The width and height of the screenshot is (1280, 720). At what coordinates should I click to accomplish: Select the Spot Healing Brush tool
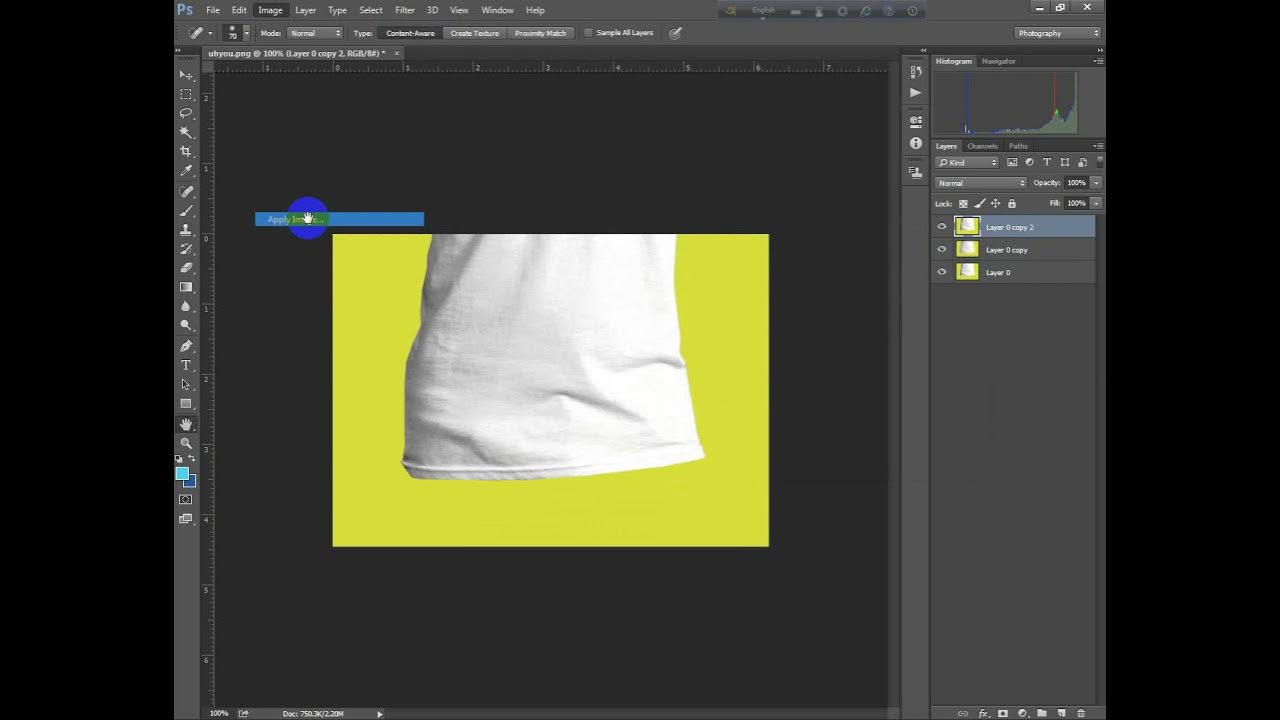click(186, 191)
